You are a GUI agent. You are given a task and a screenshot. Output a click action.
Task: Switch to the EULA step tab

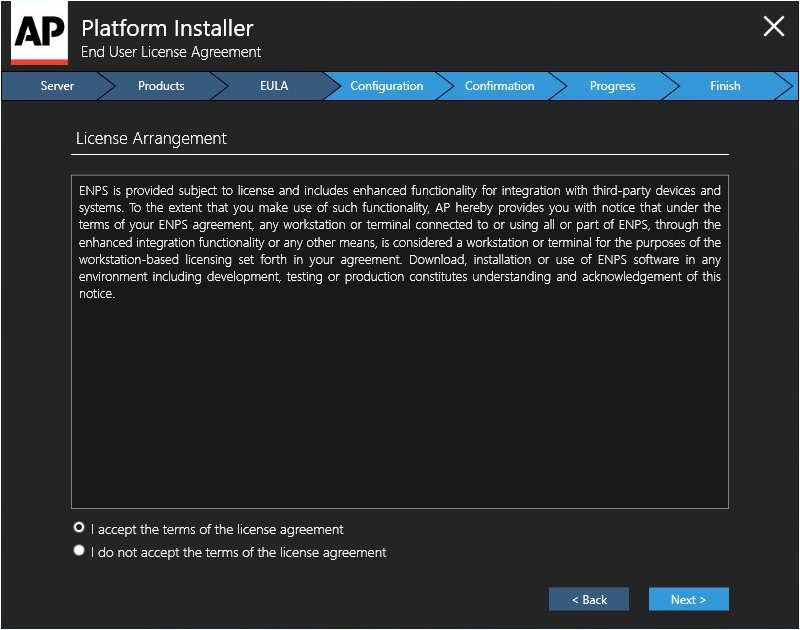(274, 86)
